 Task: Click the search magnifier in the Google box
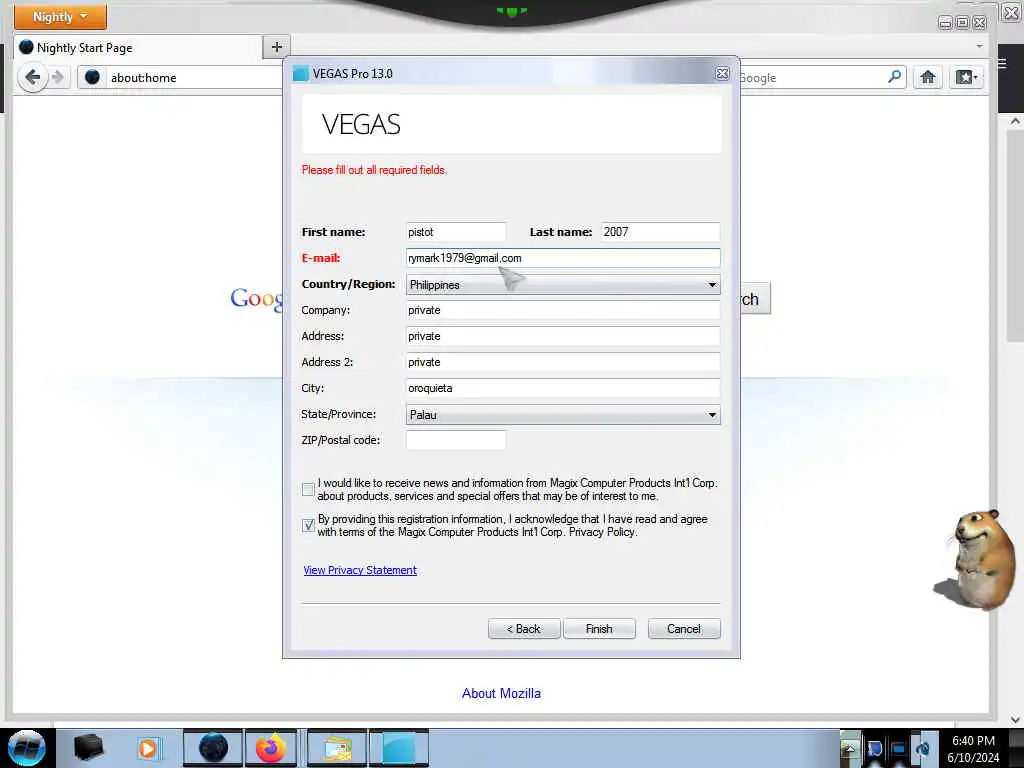[x=894, y=77]
